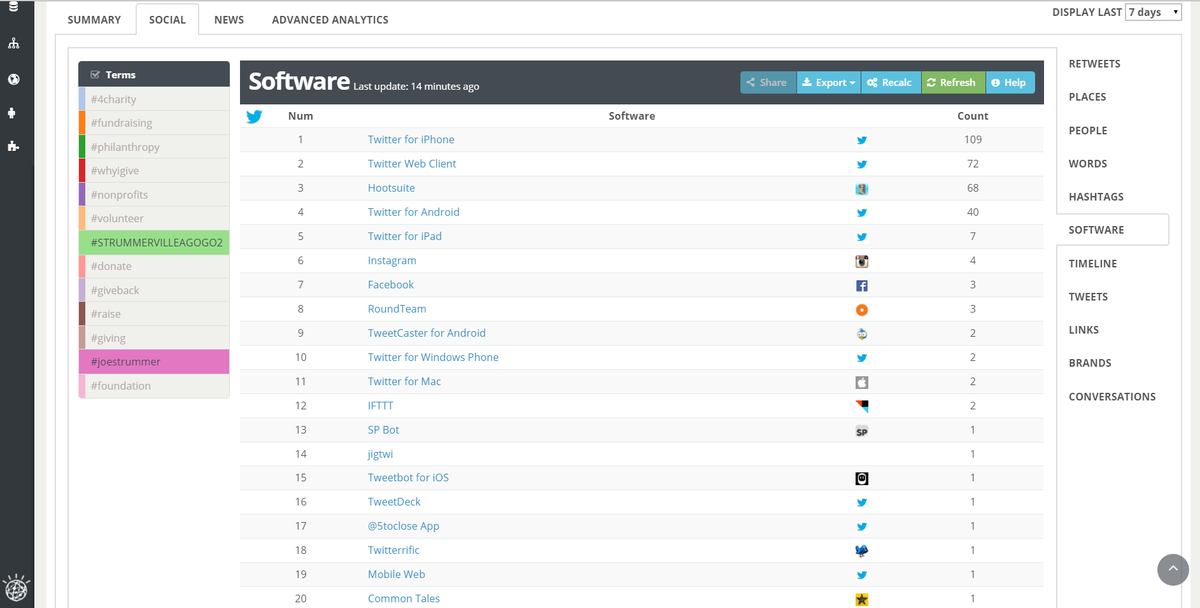Click the database icon in left sidebar
Screen dimensions: 1200x608
click(13, 6)
